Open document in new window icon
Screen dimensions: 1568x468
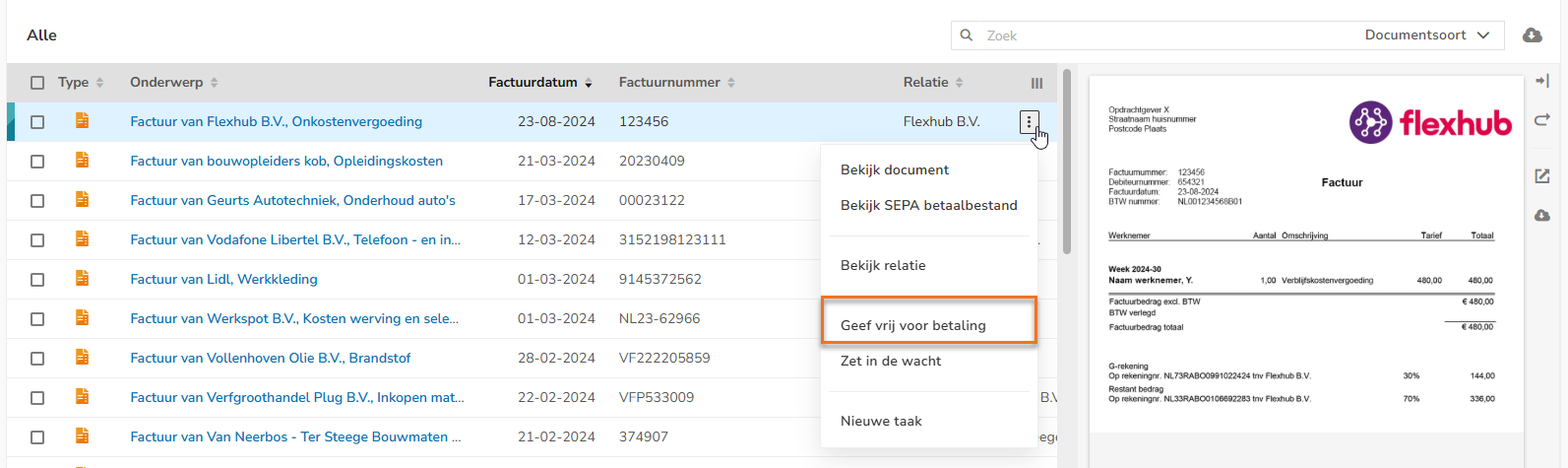[1542, 176]
